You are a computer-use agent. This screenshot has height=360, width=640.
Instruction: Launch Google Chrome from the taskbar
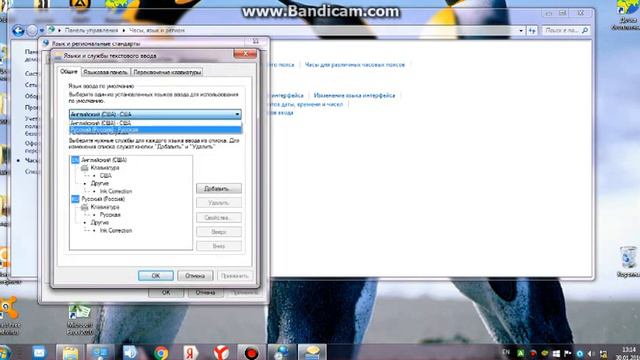161,353
